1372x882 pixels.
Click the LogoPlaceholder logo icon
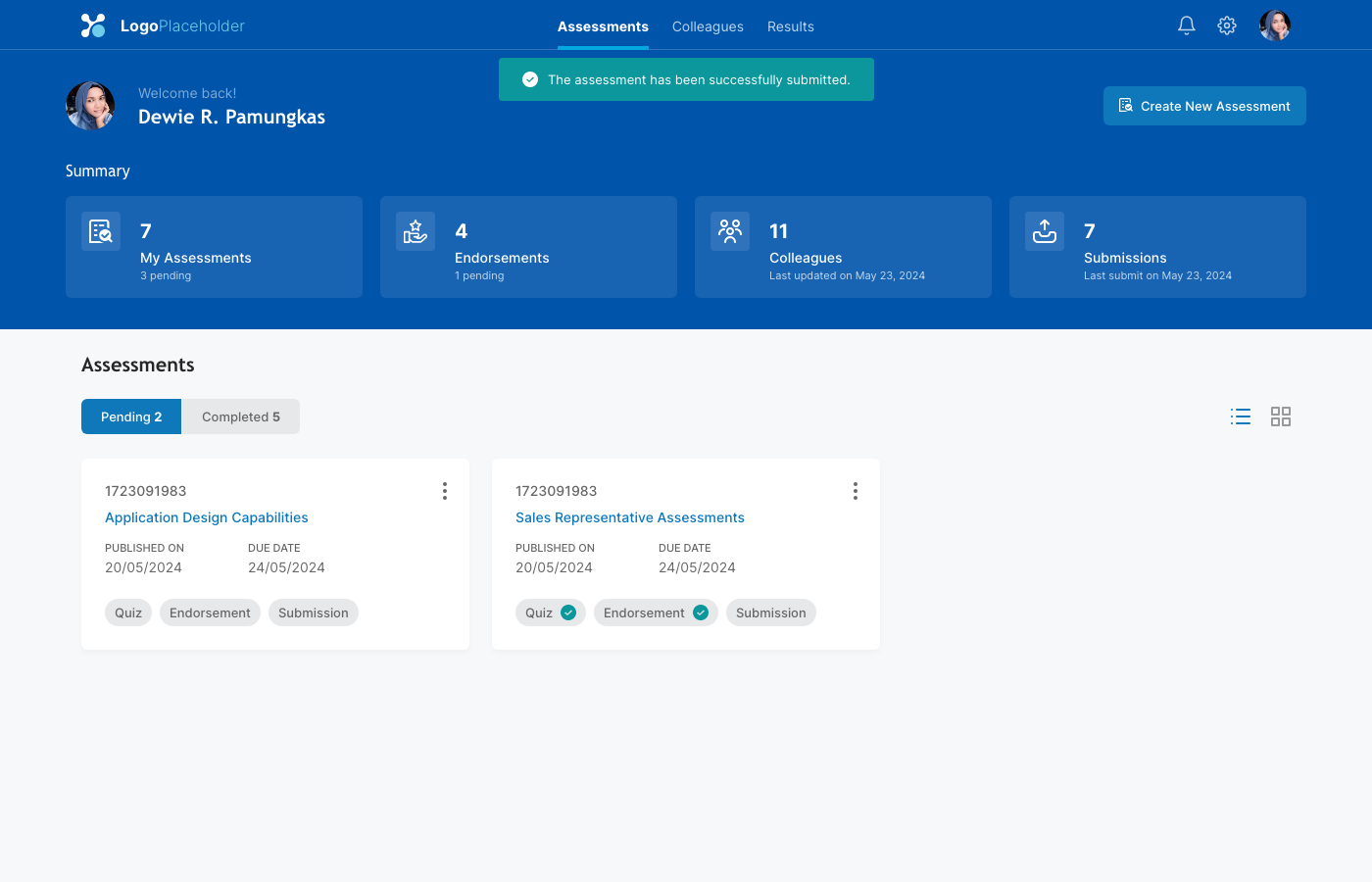(93, 25)
